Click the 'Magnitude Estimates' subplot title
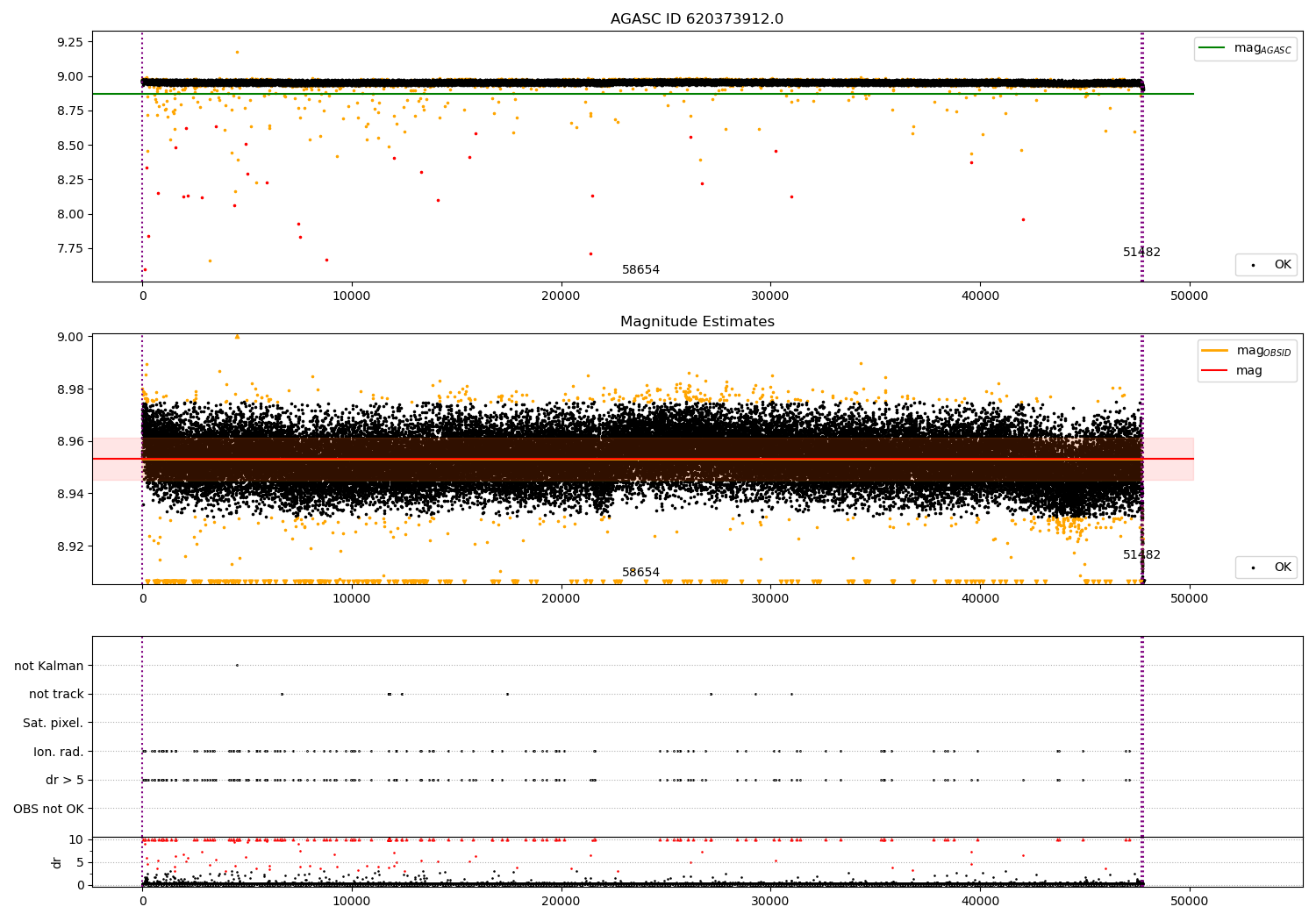Screen dimensions: 1316x921 coord(697,322)
